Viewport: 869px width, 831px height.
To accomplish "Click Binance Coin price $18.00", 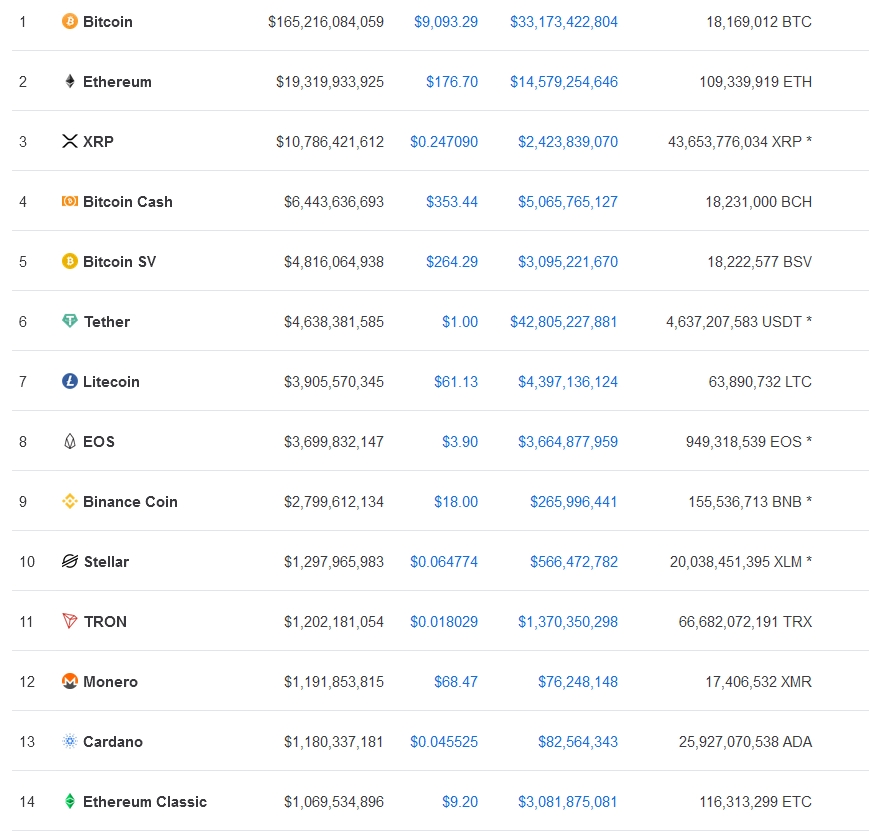I will (x=456, y=501).
